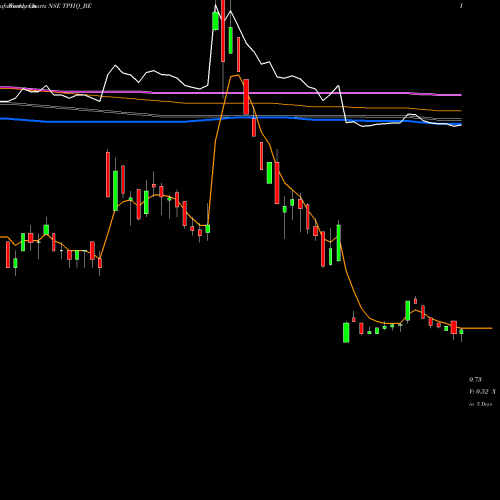Click the '0.73' price value
The height and width of the screenshot is (500, 500).
(x=475, y=379)
